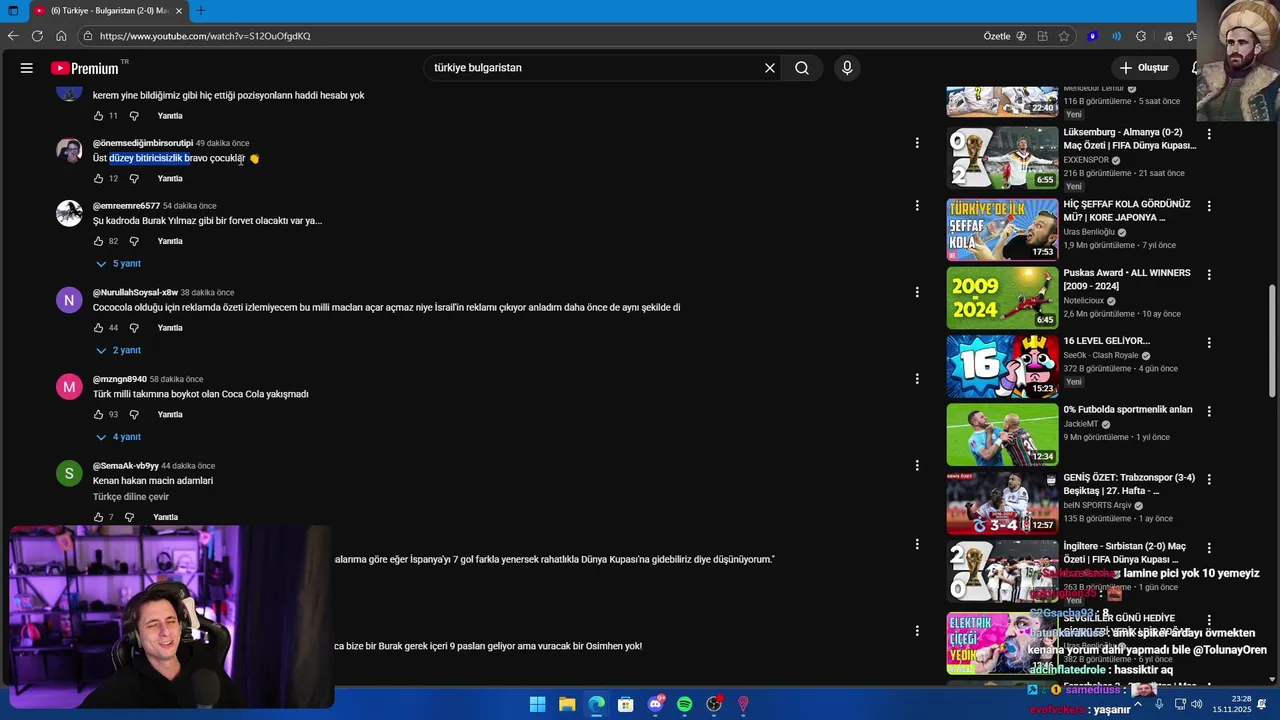Close the Türkiye - Bulgaristan tab
The height and width of the screenshot is (720, 1280).
[x=179, y=10]
